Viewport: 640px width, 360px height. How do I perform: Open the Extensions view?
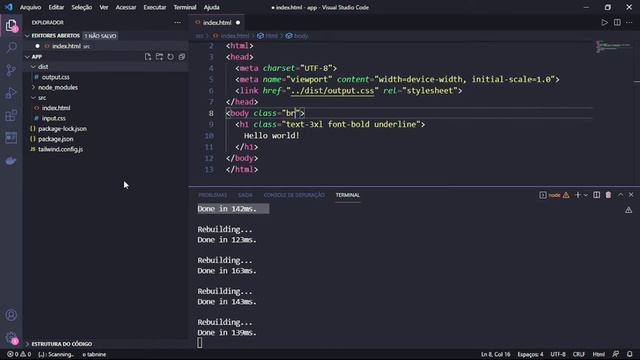click(11, 116)
